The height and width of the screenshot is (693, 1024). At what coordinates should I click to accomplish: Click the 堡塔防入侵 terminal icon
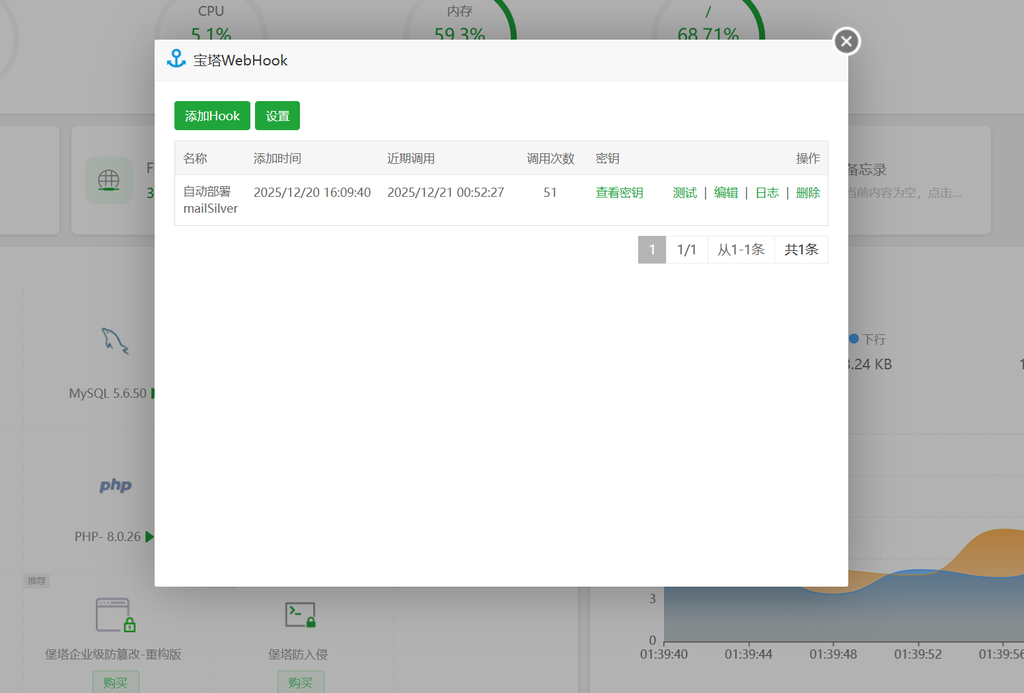click(x=300, y=615)
